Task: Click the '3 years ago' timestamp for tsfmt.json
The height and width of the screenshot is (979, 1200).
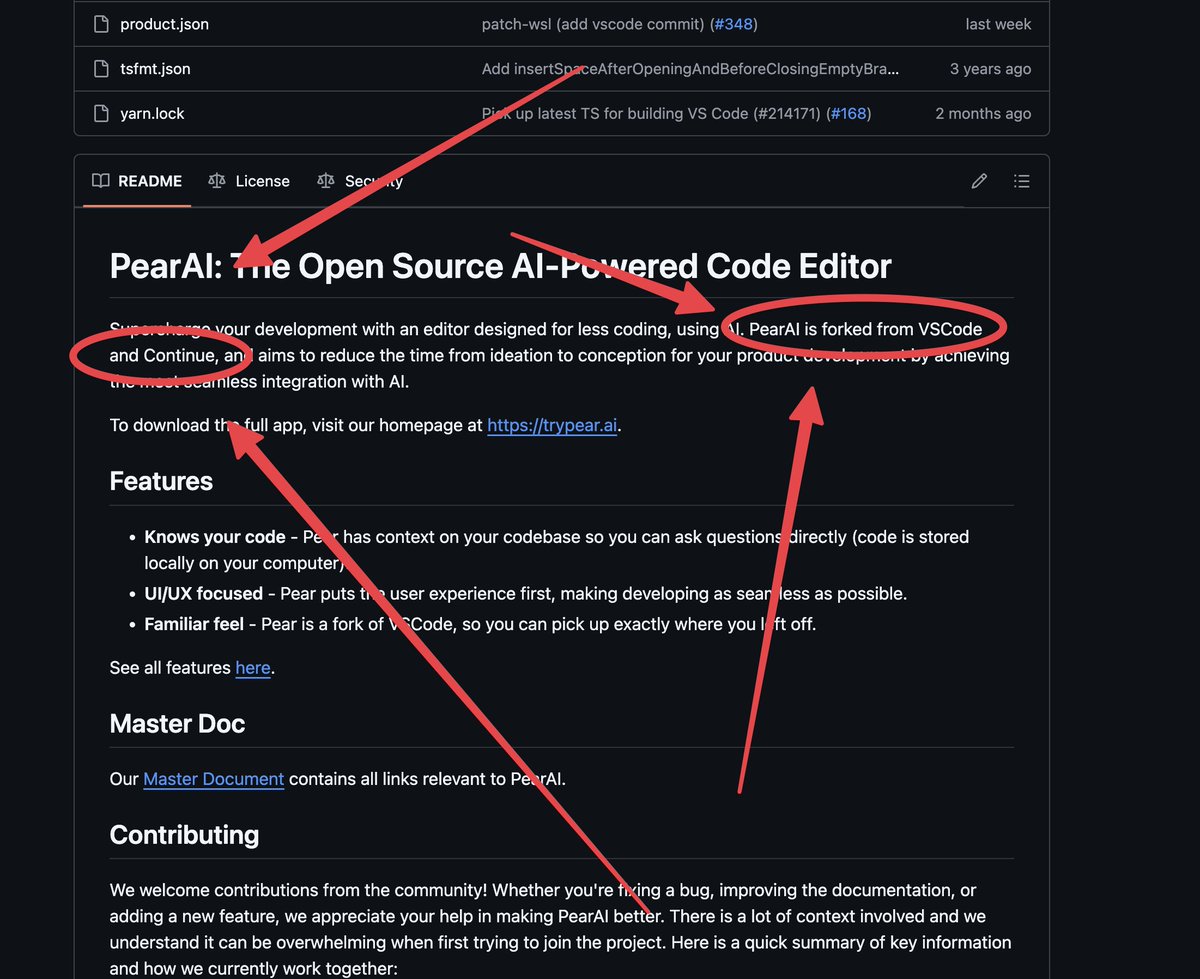Action: click(x=990, y=69)
